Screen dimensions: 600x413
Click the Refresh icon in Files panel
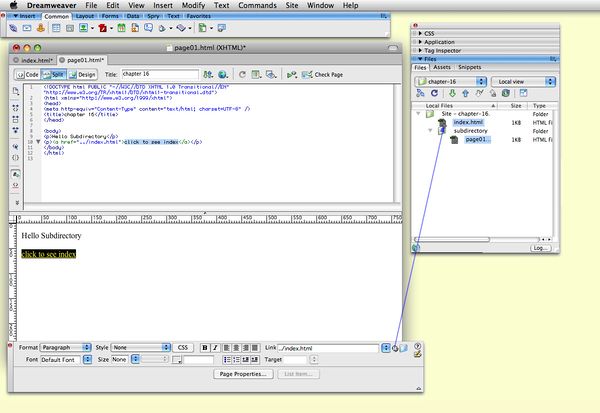tap(435, 93)
